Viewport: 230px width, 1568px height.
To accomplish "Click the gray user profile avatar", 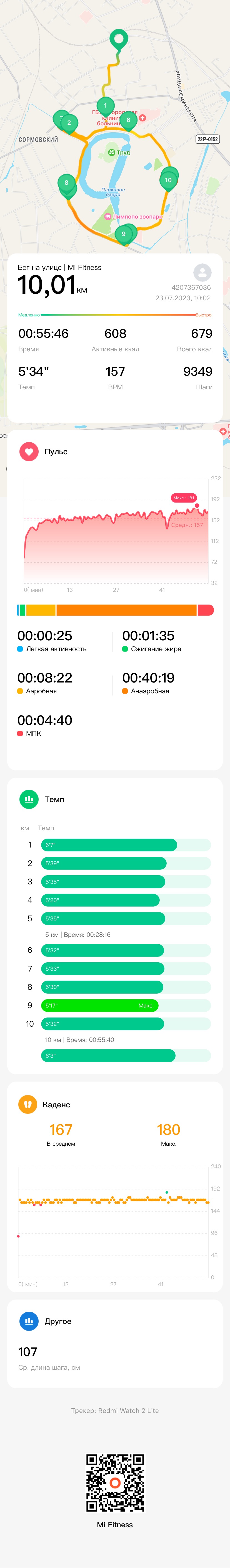I will (x=202, y=272).
